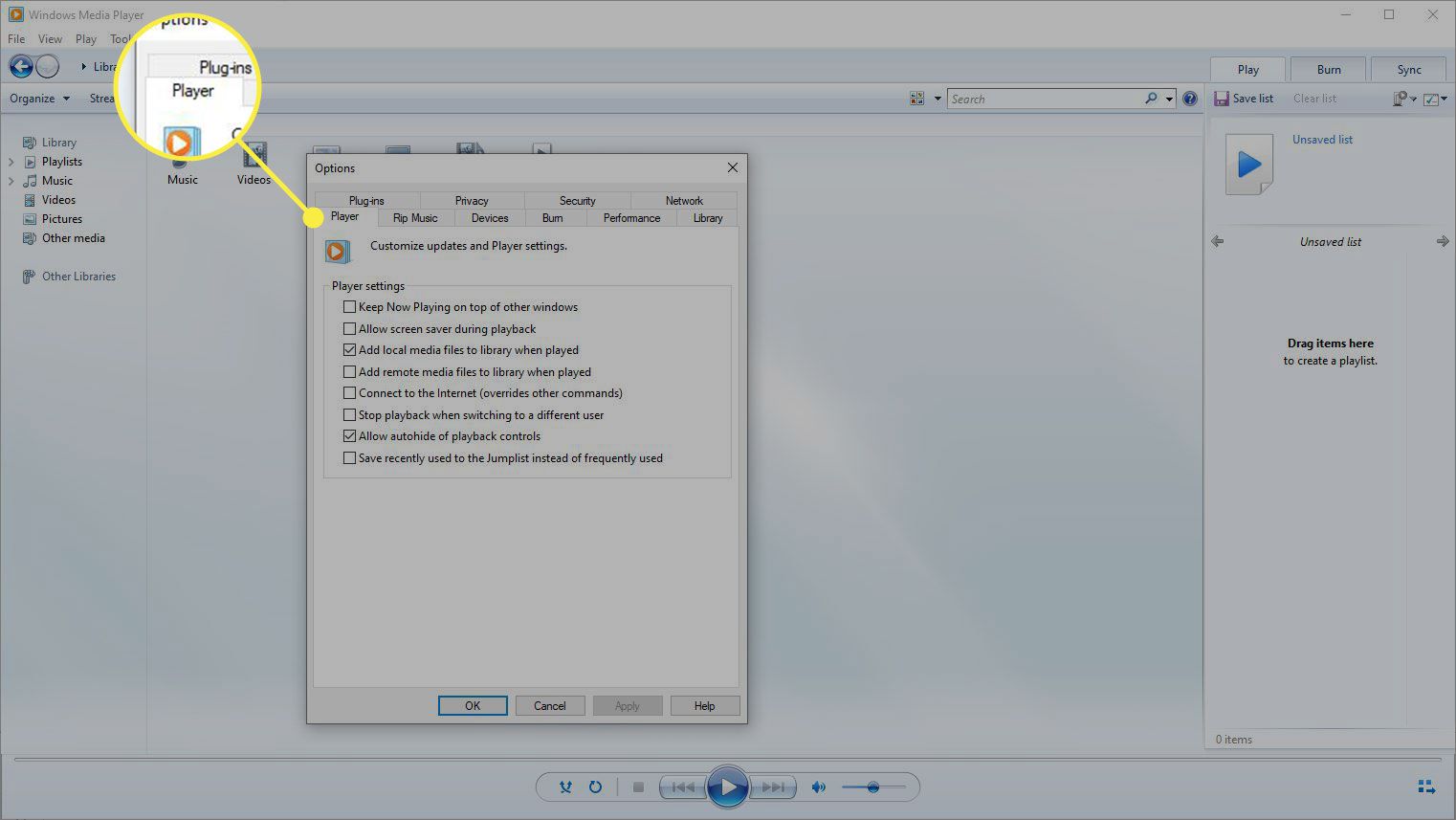This screenshot has height=820, width=1456.
Task: Check Stop playback when switching user
Action: click(350, 415)
